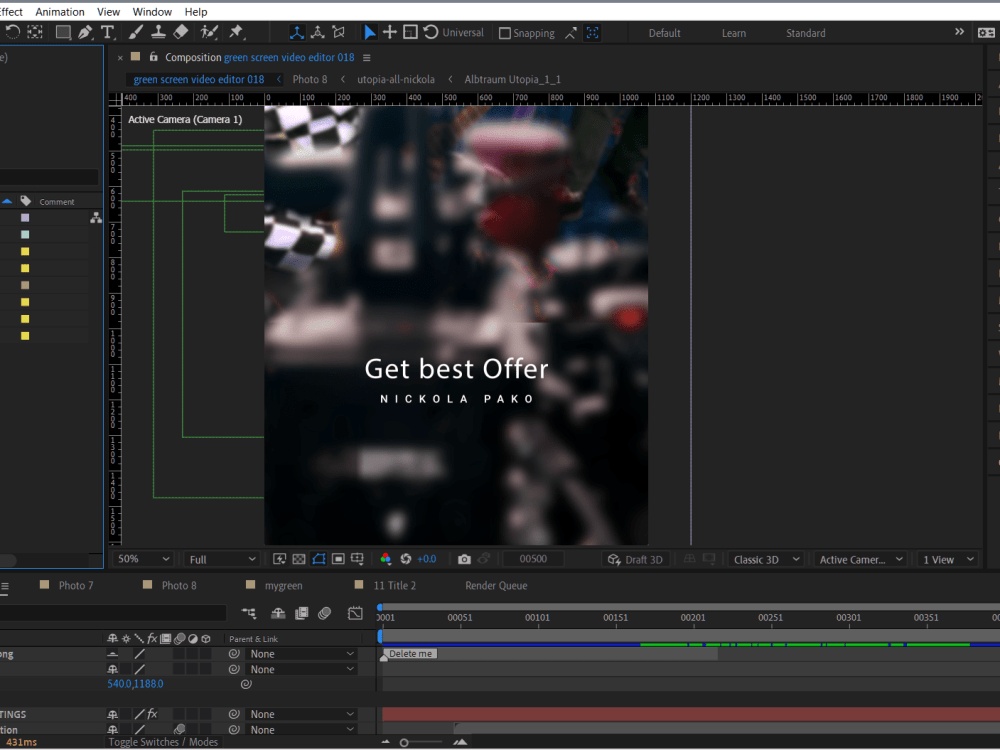Toggle the transparency grid button
The height and width of the screenshot is (750, 1000).
click(x=298, y=559)
